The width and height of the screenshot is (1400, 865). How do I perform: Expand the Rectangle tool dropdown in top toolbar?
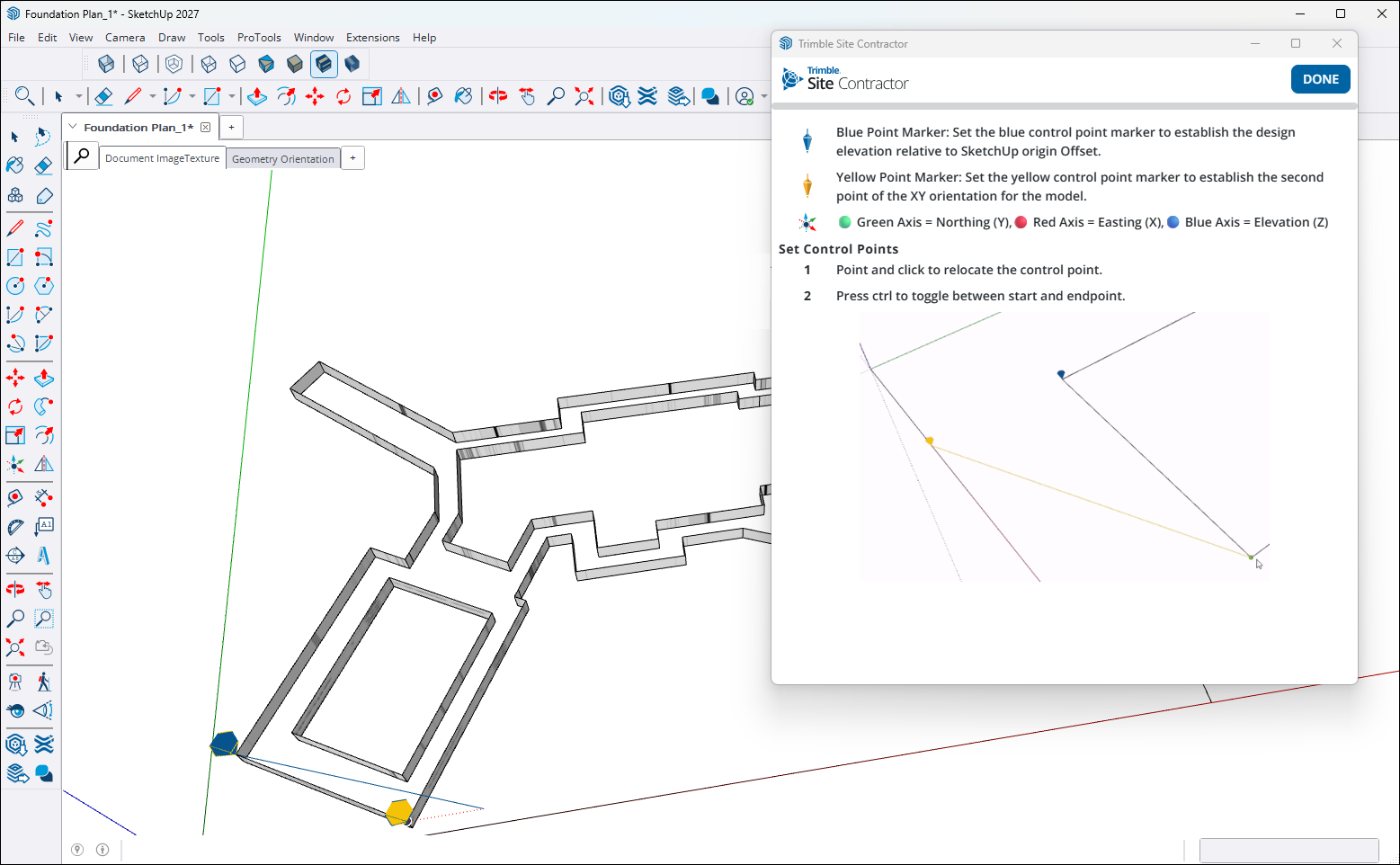231,96
